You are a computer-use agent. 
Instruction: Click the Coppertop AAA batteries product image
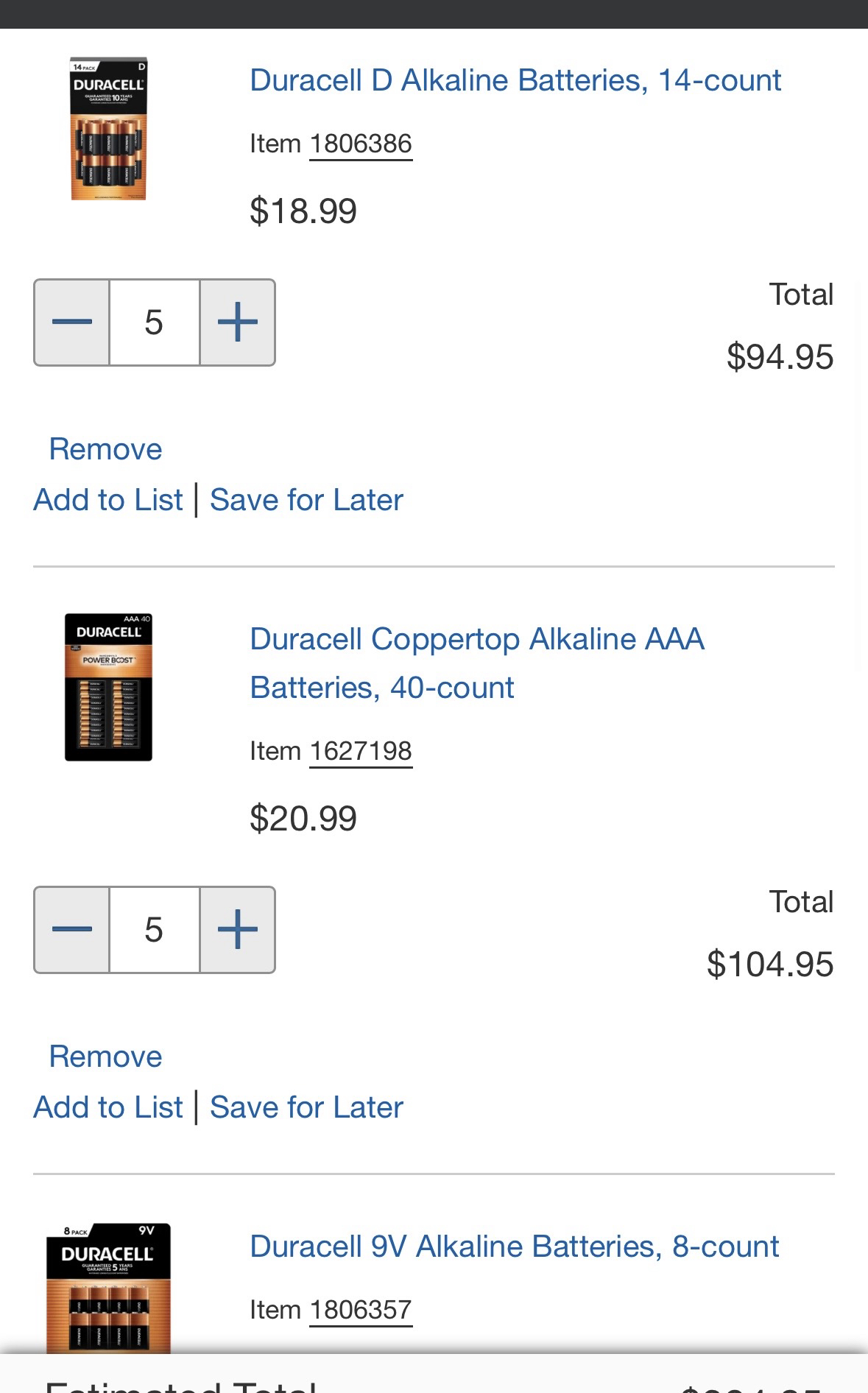[x=108, y=687]
